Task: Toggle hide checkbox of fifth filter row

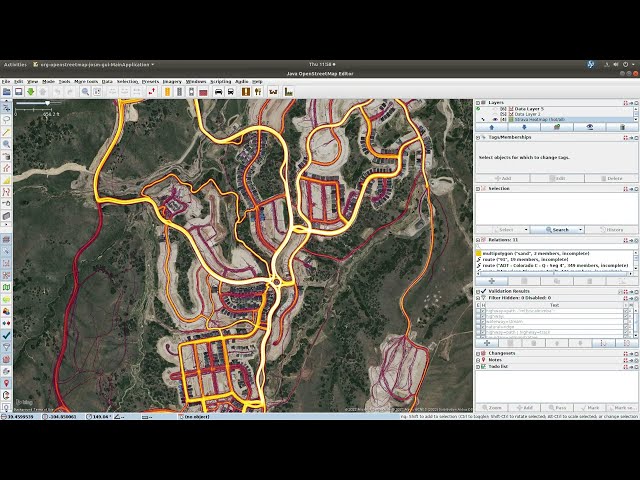Action: tap(483, 332)
